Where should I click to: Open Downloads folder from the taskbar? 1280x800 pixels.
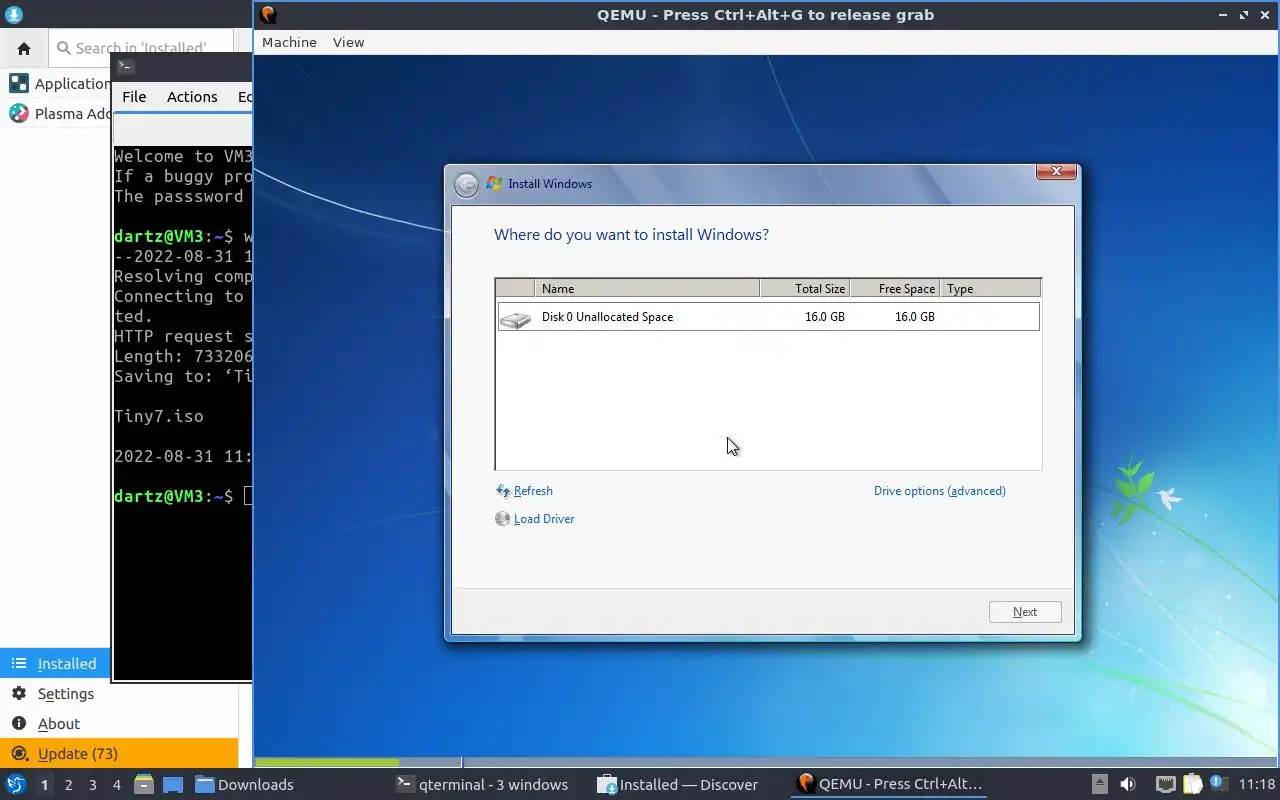coord(244,785)
